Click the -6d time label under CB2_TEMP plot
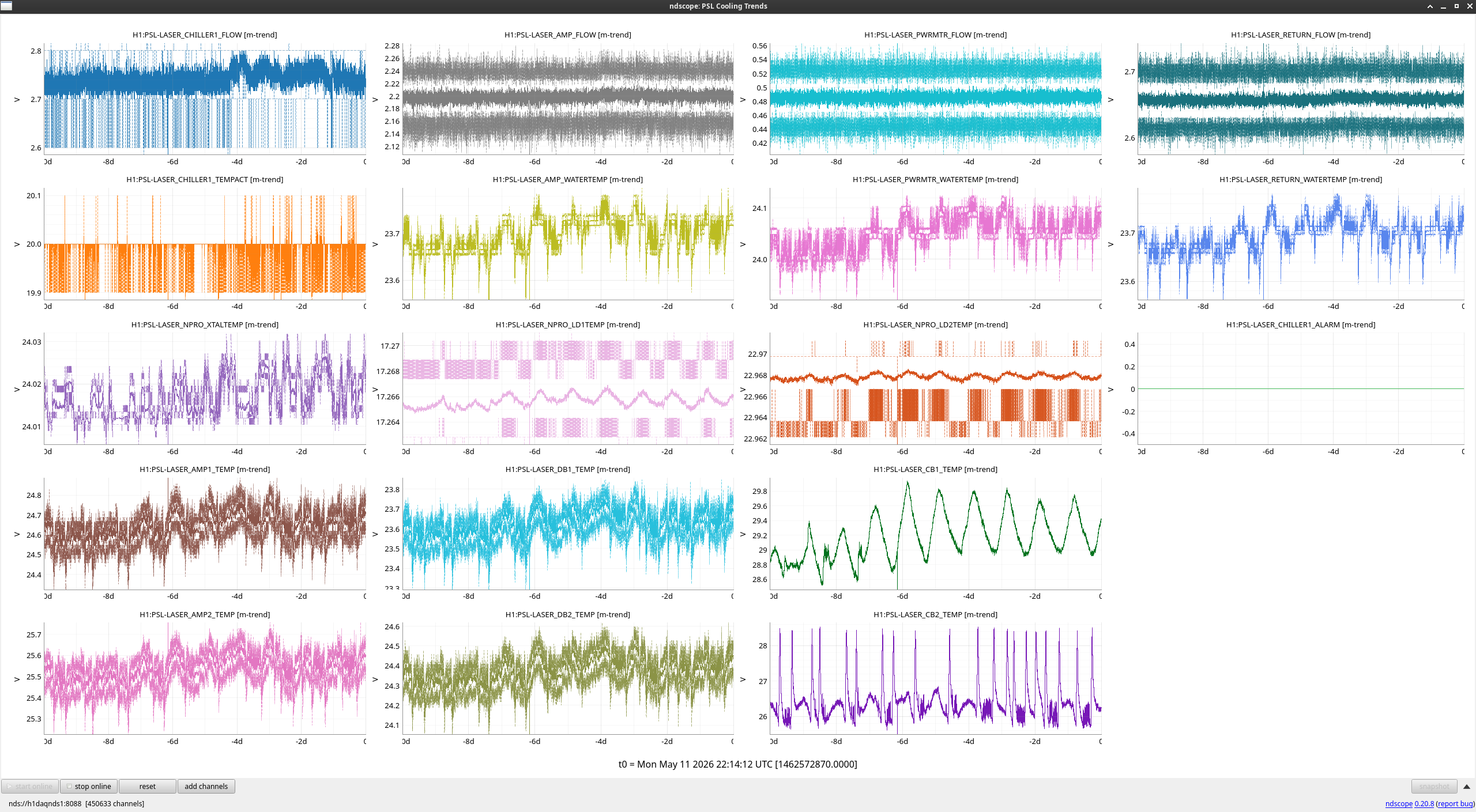 pos(903,741)
